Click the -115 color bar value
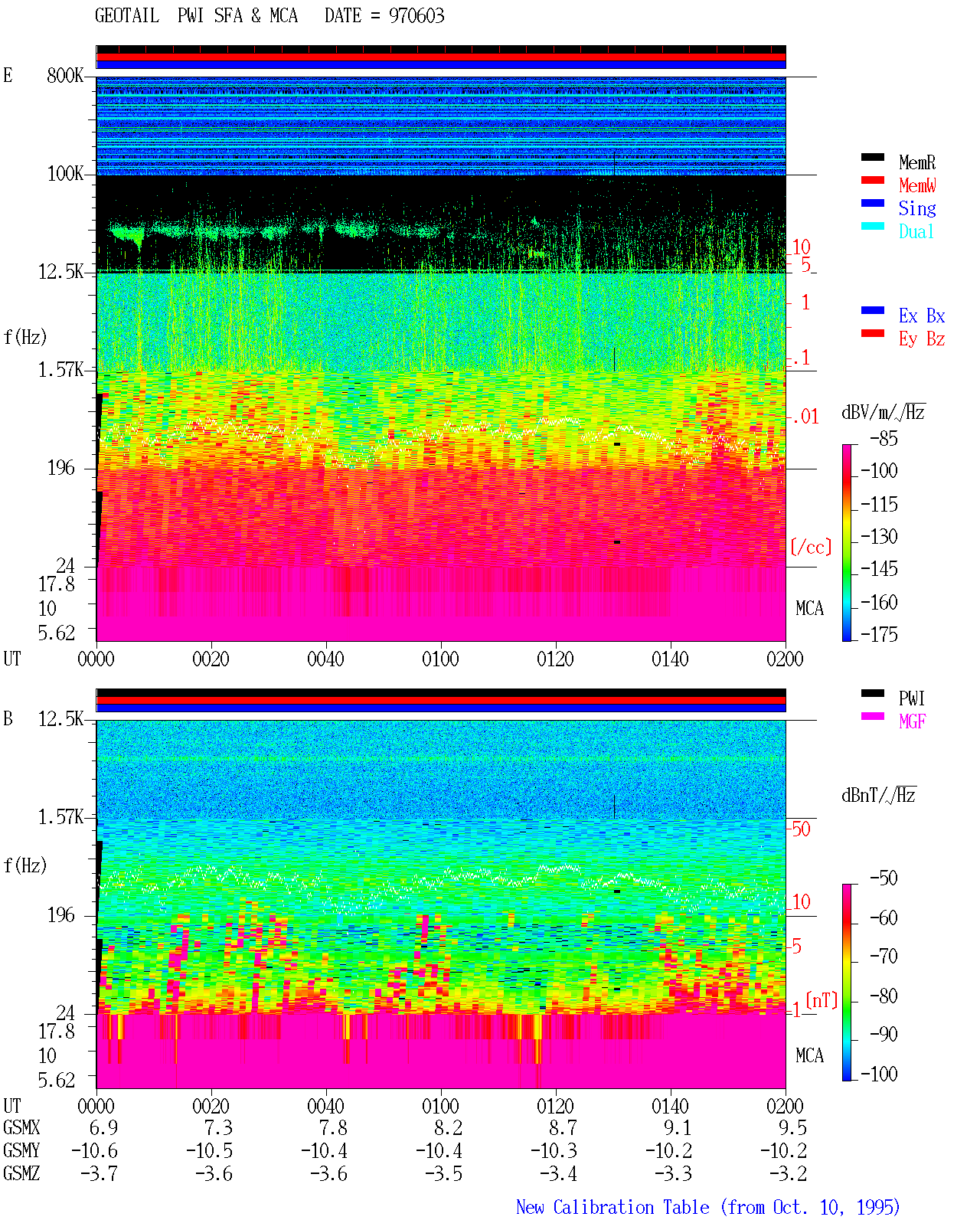Viewport: 980px width, 1220px height. (x=879, y=505)
